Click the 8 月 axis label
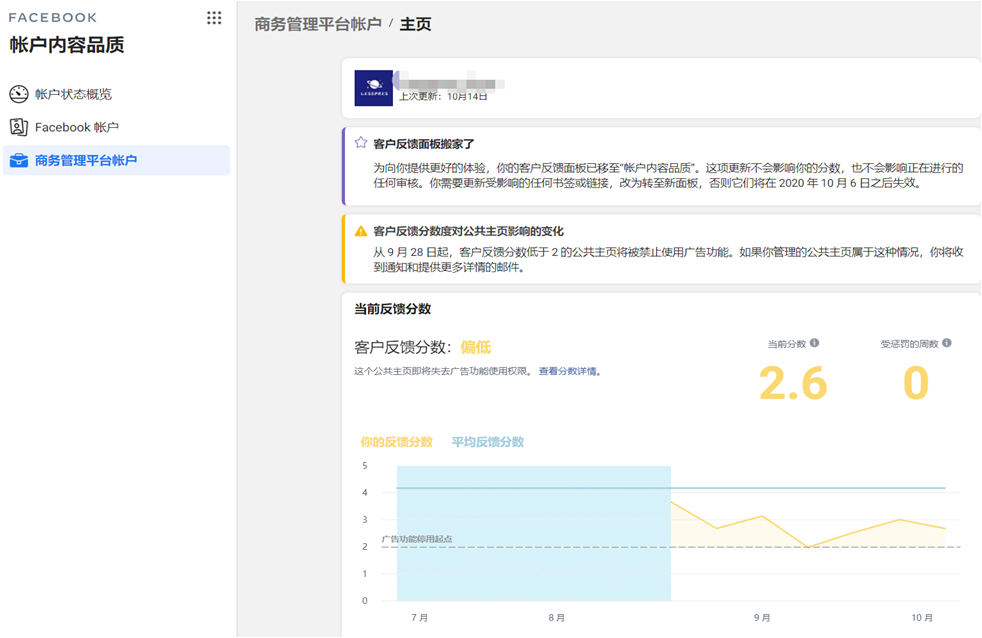Image resolution: width=982 pixels, height=638 pixels. click(x=557, y=618)
